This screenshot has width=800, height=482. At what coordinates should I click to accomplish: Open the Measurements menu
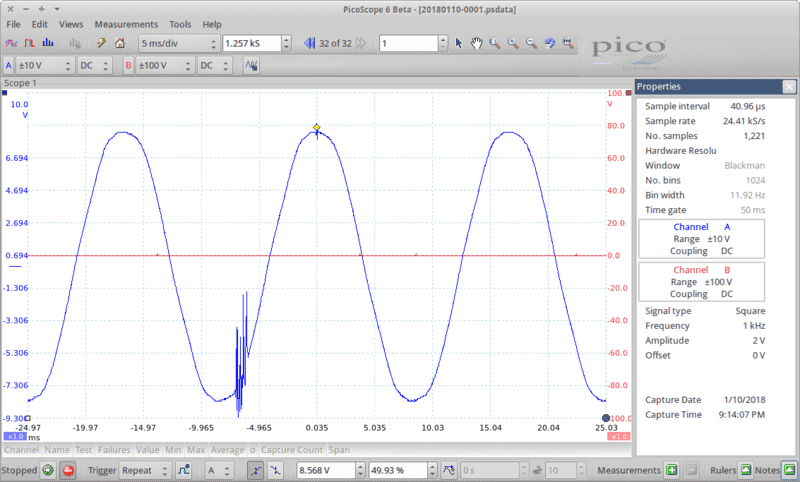(126, 23)
